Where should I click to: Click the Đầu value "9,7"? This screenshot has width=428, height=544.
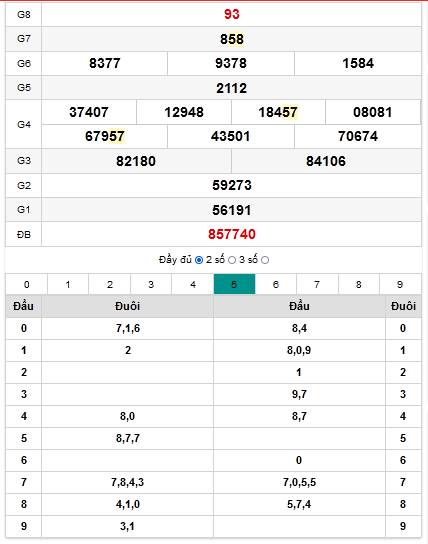299,394
